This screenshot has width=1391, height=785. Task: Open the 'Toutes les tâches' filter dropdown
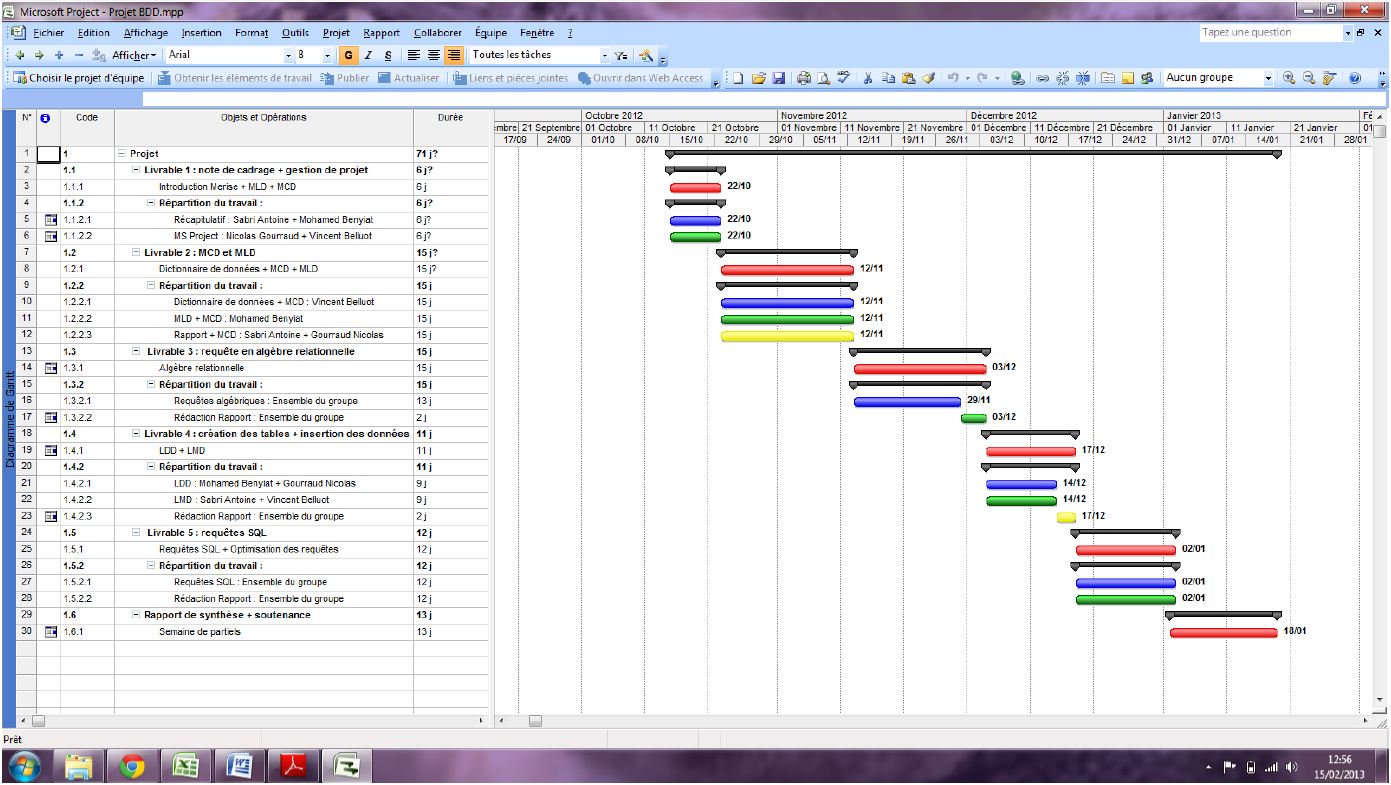click(604, 55)
